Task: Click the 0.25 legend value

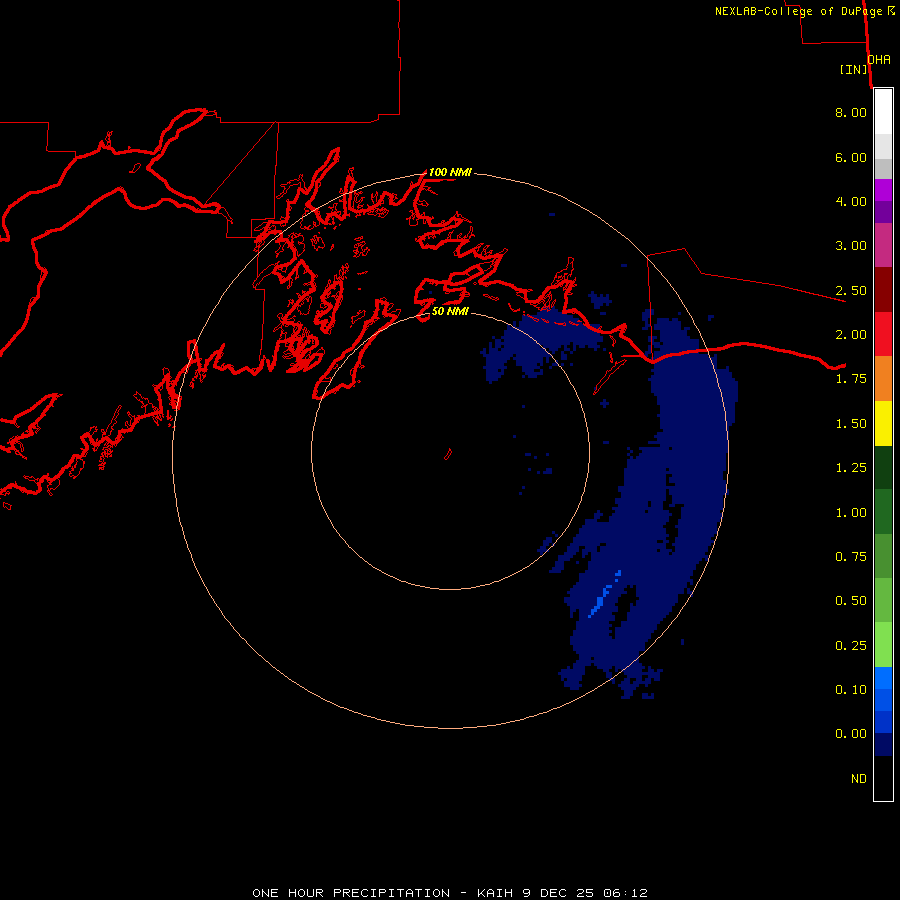Action: (851, 646)
